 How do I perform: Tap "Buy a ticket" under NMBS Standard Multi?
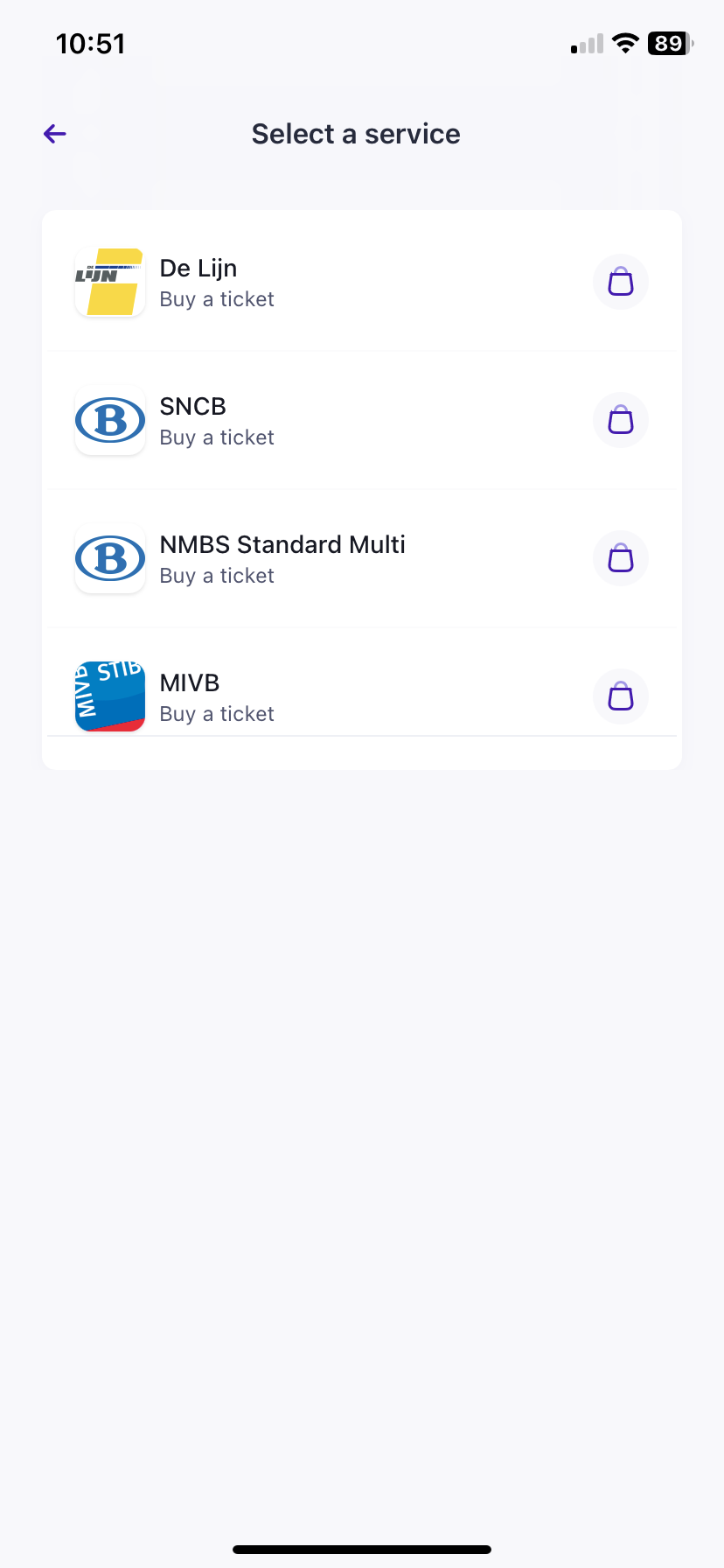pyautogui.click(x=217, y=576)
